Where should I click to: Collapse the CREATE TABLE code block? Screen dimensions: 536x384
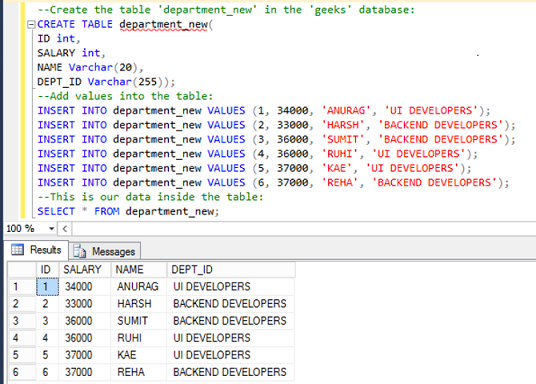[31, 24]
